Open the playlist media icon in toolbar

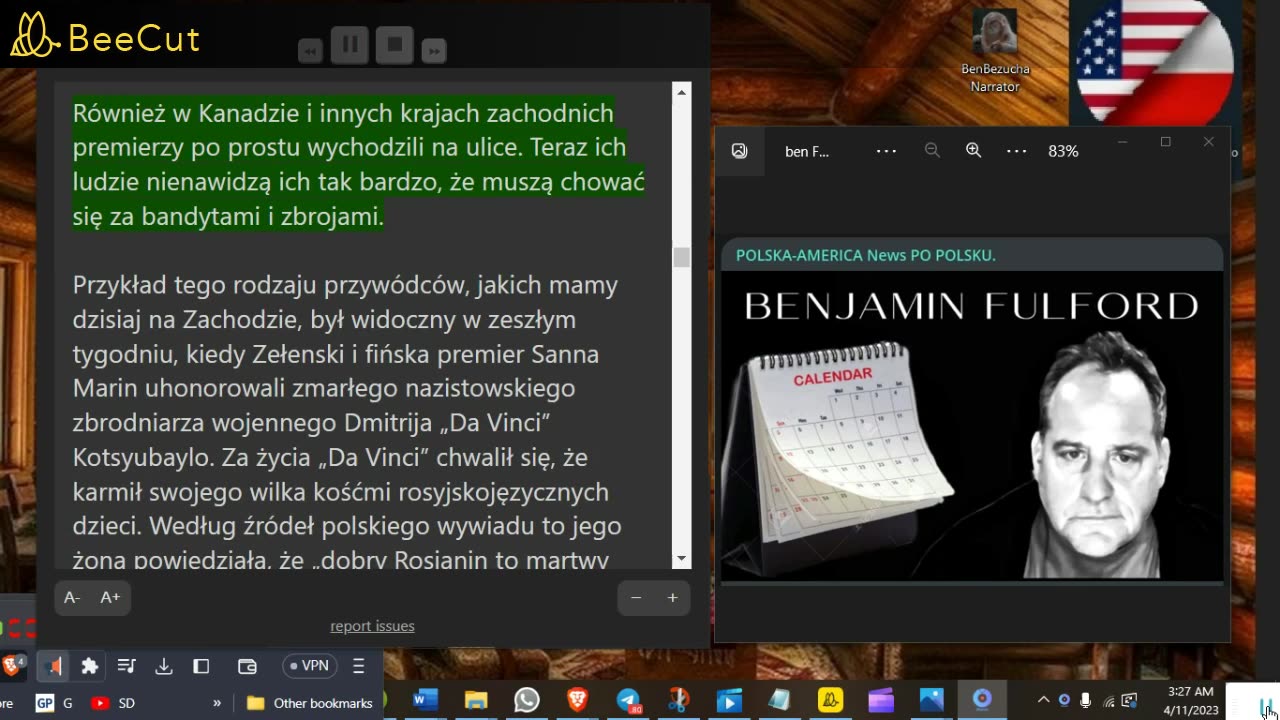click(126, 666)
